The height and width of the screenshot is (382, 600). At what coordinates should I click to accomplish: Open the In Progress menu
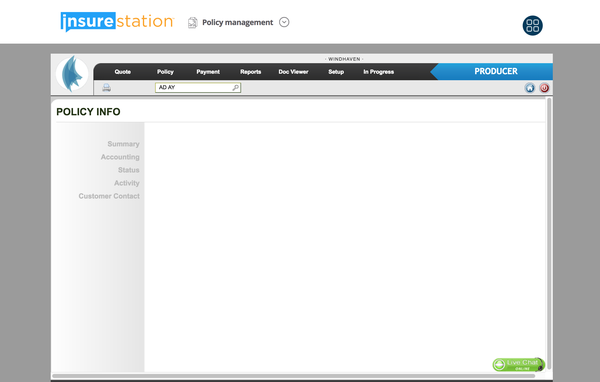coord(378,72)
